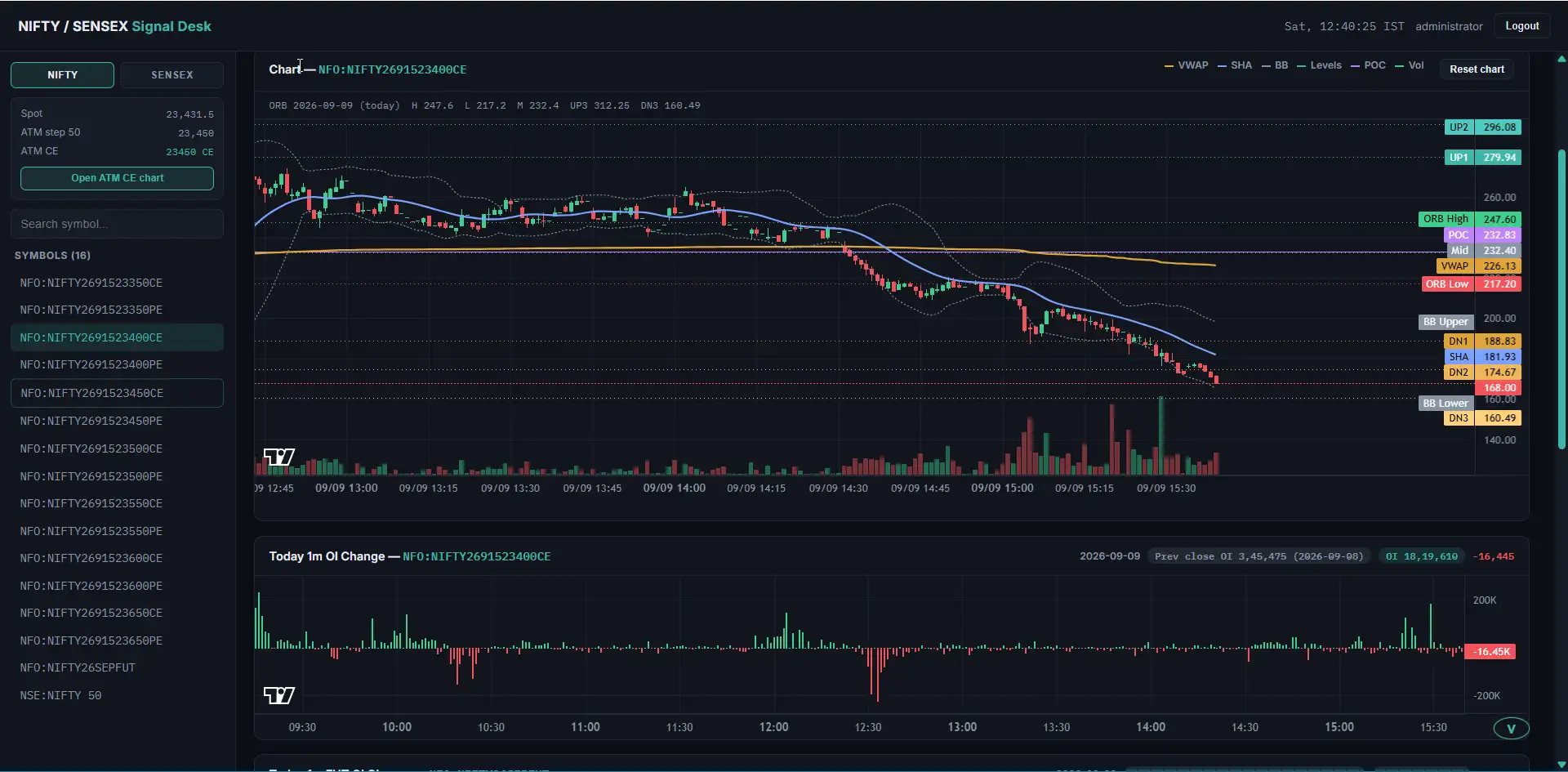The width and height of the screenshot is (1568, 772).
Task: Click the 09/09 15:00 time axis label
Action: pos(1002,489)
